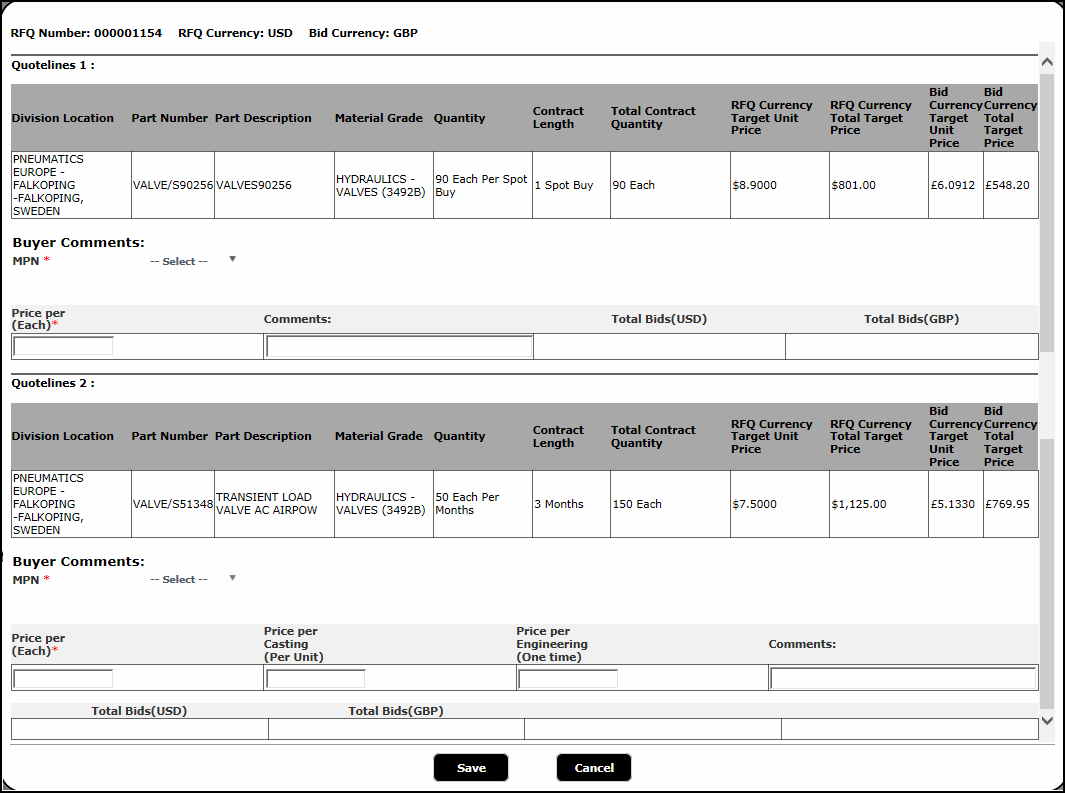This screenshot has width=1065, height=793.
Task: Click the Buyer Comments label under Quotelines 1
Action: point(79,242)
